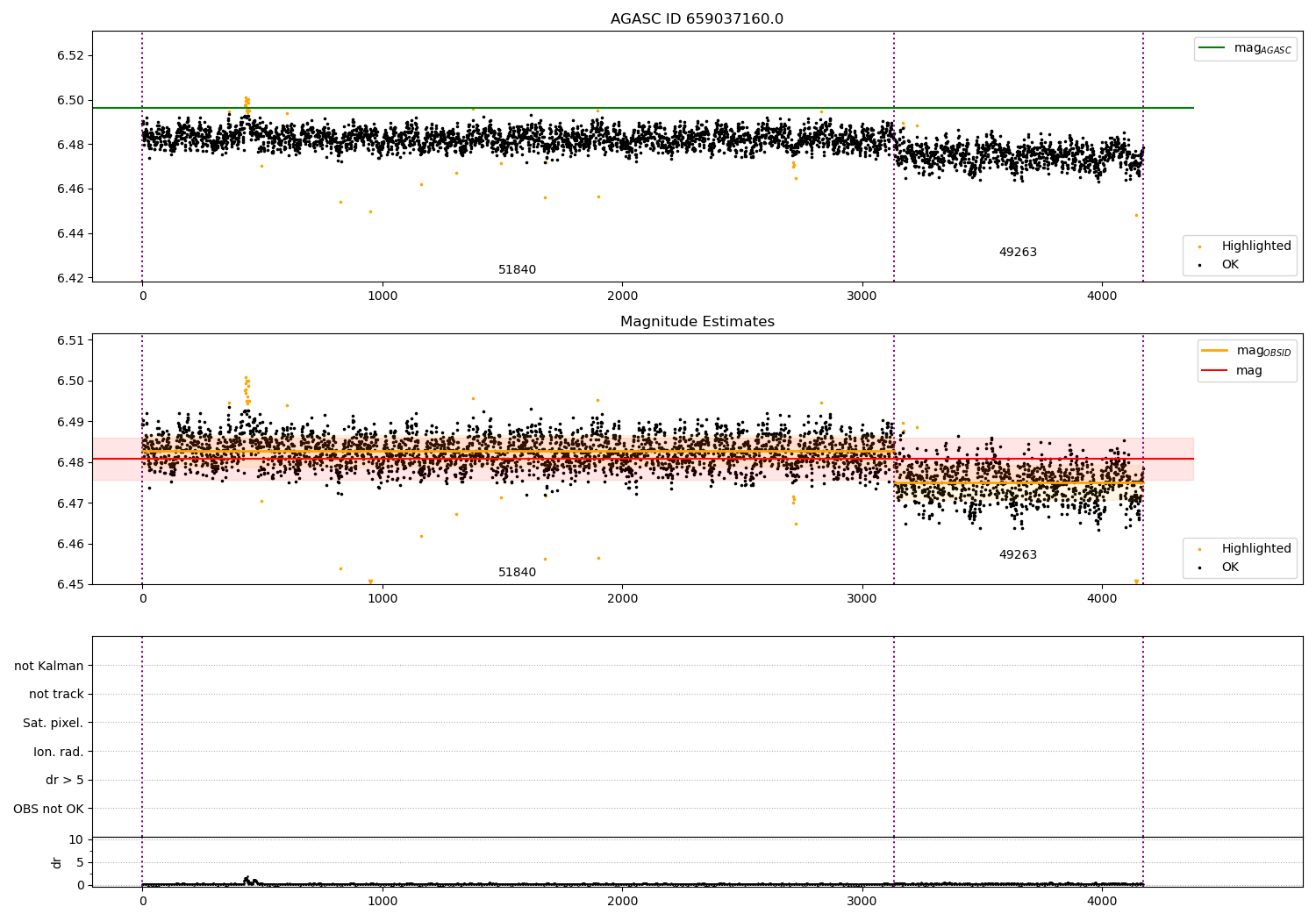This screenshot has width=1316, height=921.
Task: Click the 'not track' axis label
Action: (56, 695)
